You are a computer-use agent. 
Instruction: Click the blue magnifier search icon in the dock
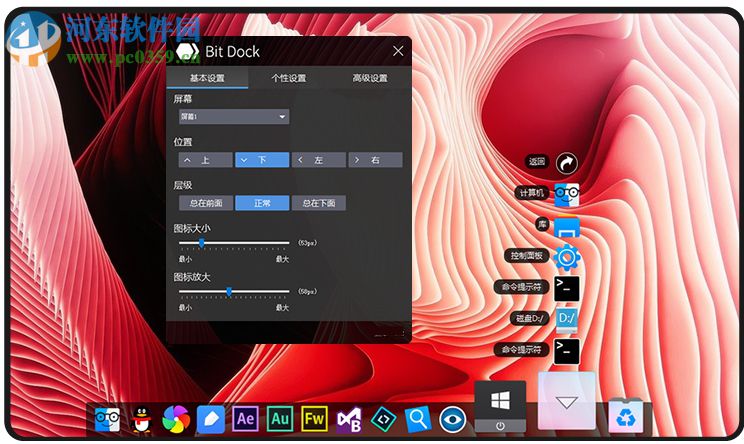coord(418,419)
